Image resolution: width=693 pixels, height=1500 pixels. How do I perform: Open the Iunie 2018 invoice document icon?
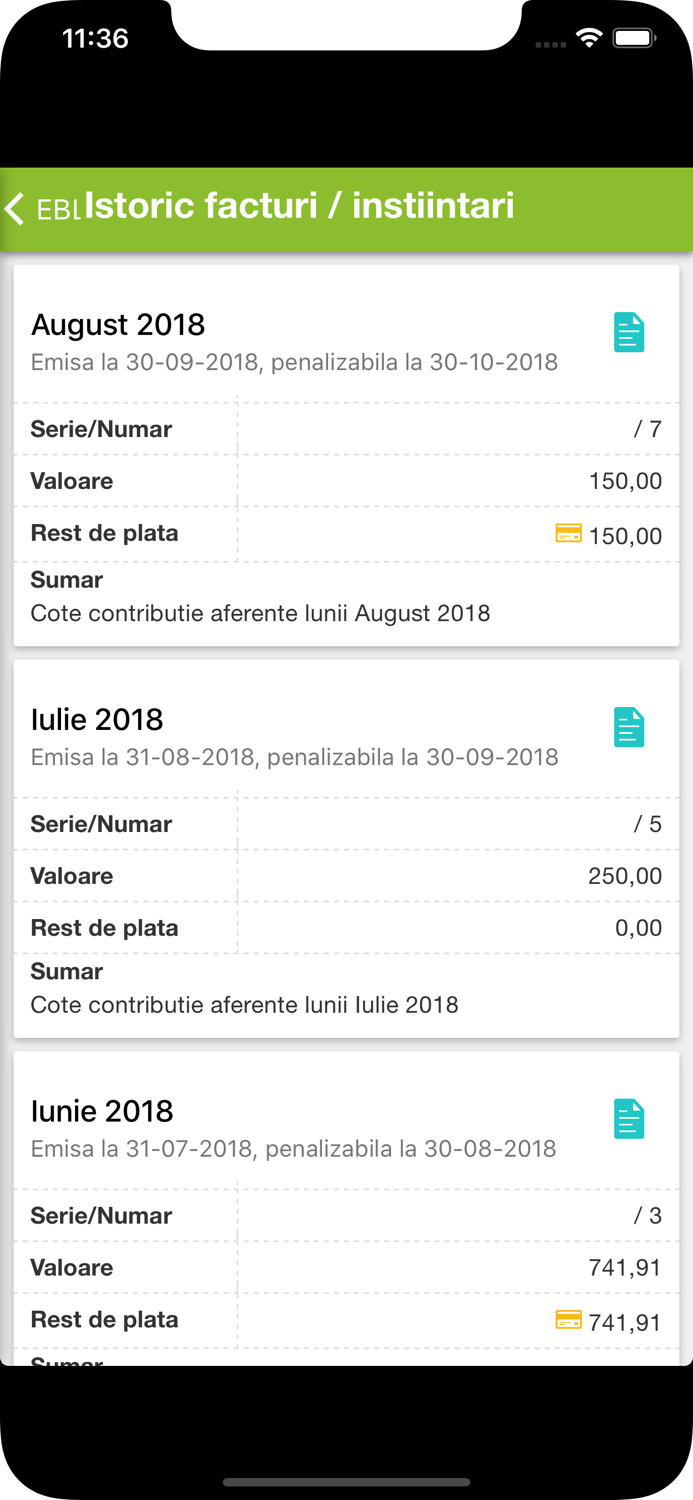coord(629,1119)
